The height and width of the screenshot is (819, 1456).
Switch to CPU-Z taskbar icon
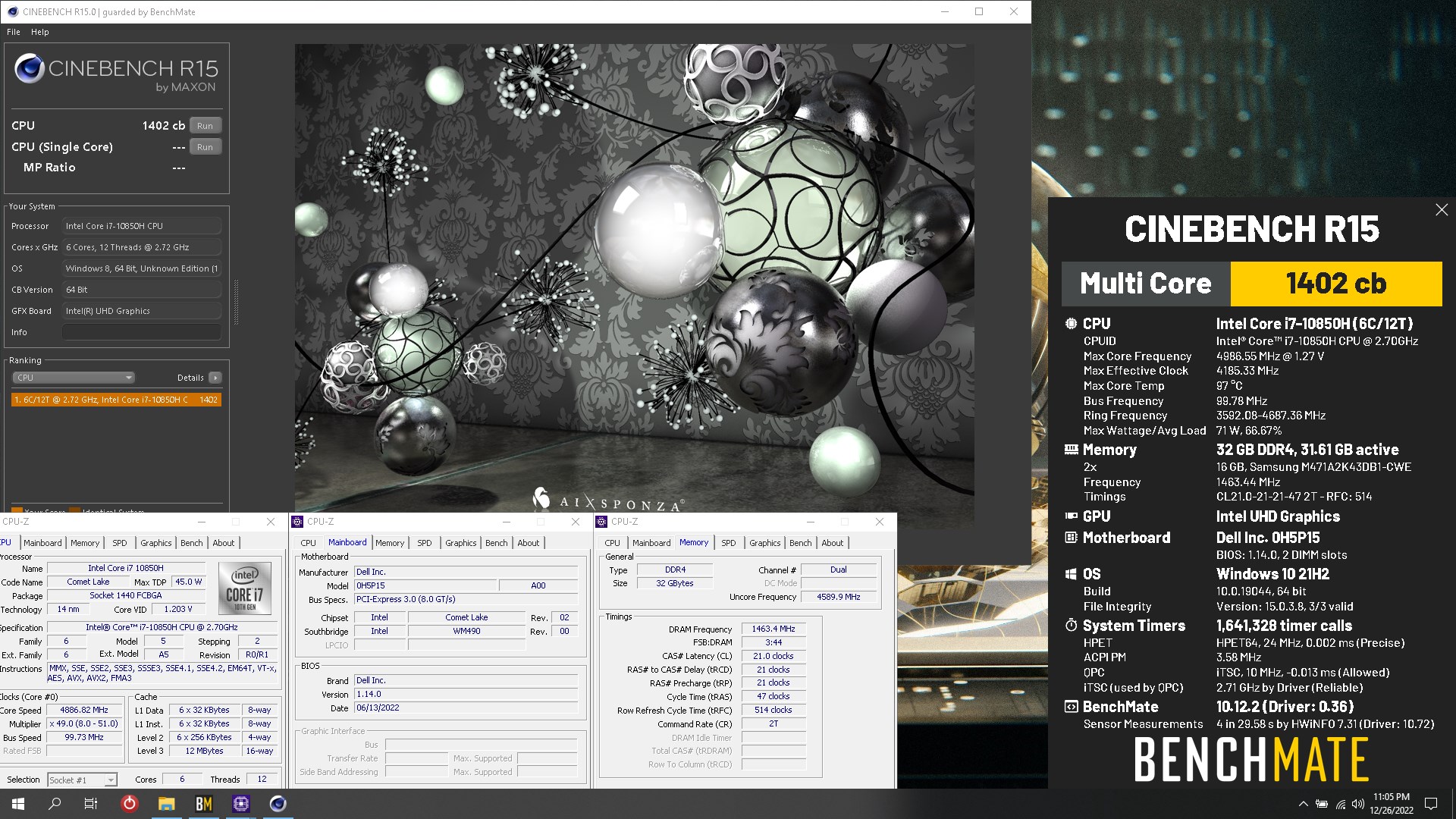click(x=241, y=804)
